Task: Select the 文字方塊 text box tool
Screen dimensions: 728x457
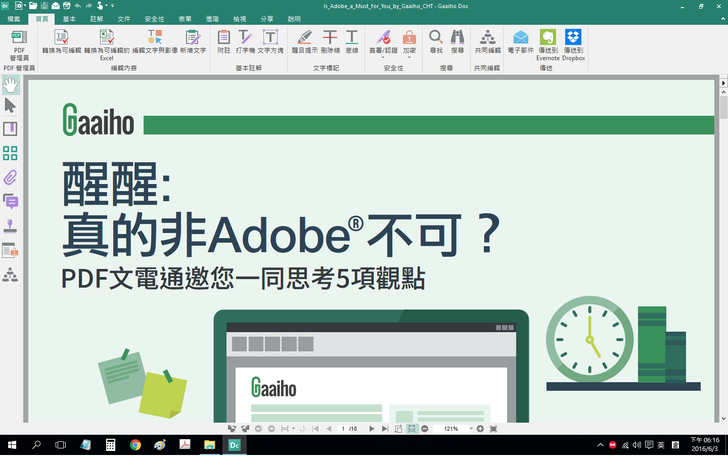Action: (270, 42)
